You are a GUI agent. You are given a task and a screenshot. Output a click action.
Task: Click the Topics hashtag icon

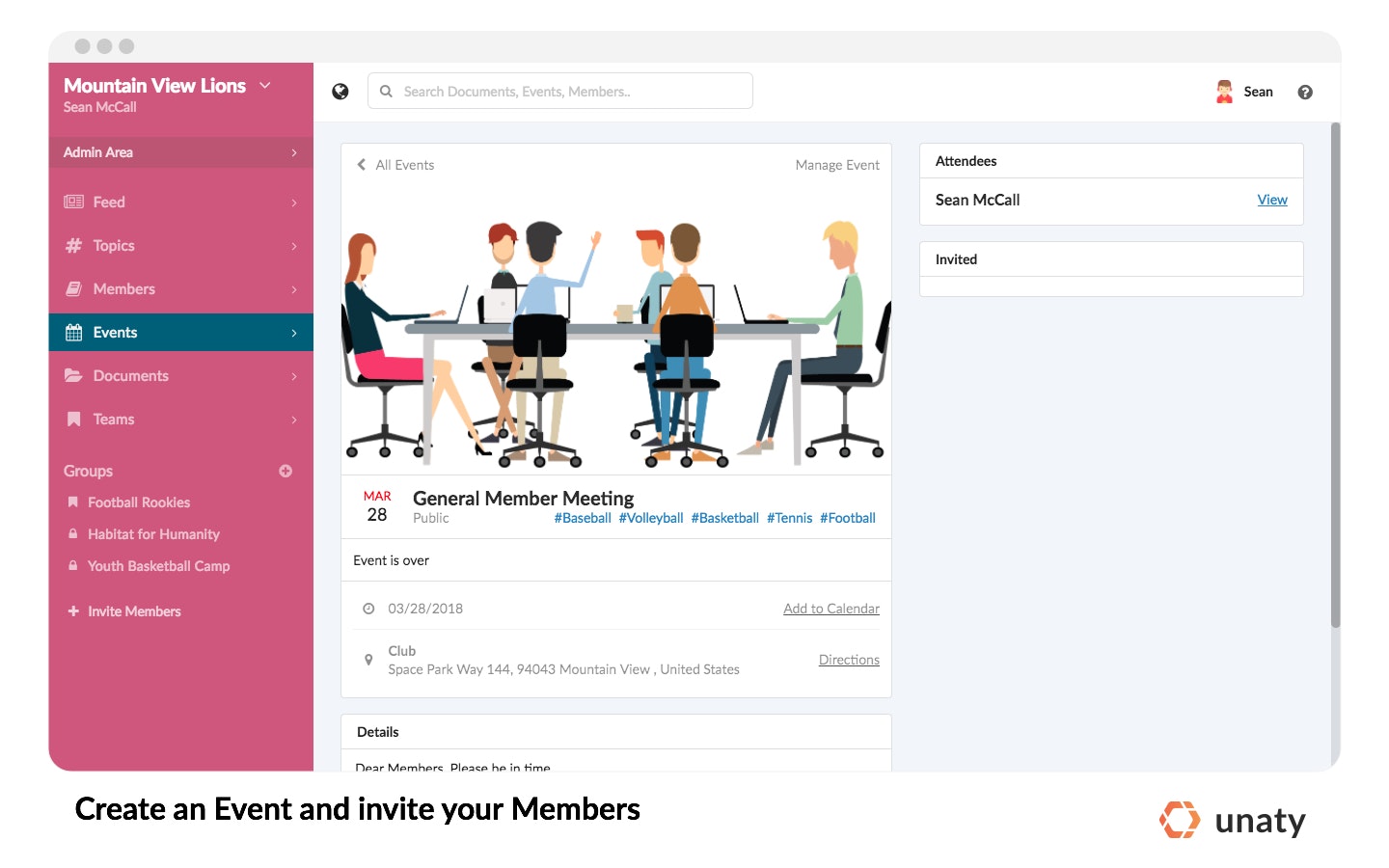coord(73,245)
